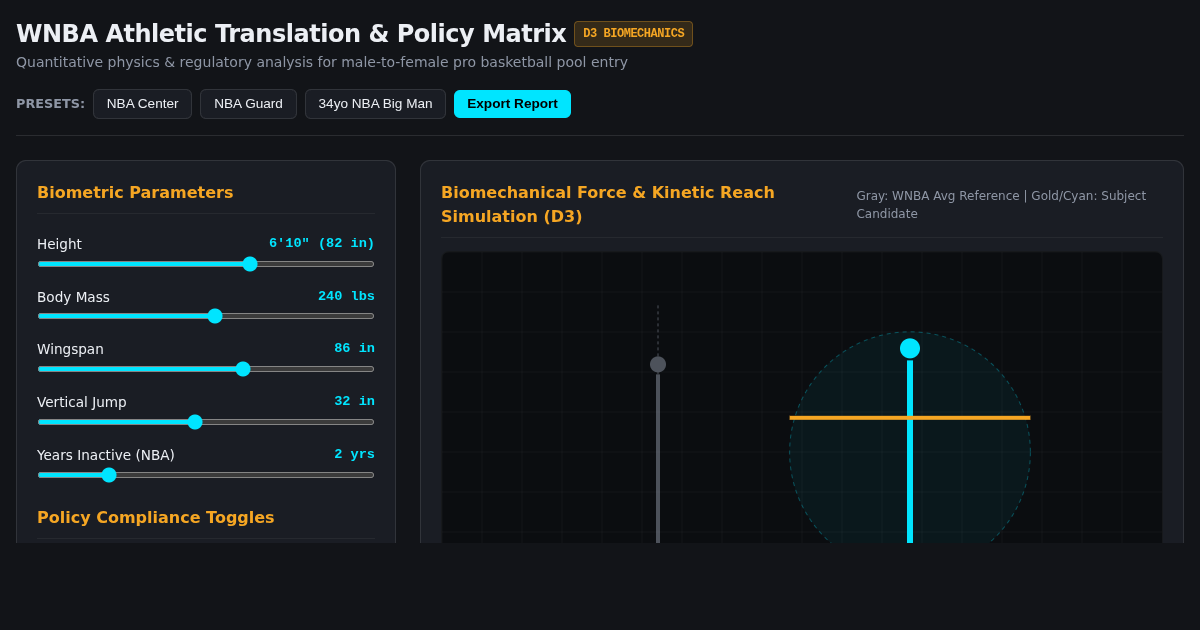The image size is (1200, 630).
Task: Click the Biometric Parameters heading
Action: tap(135, 192)
